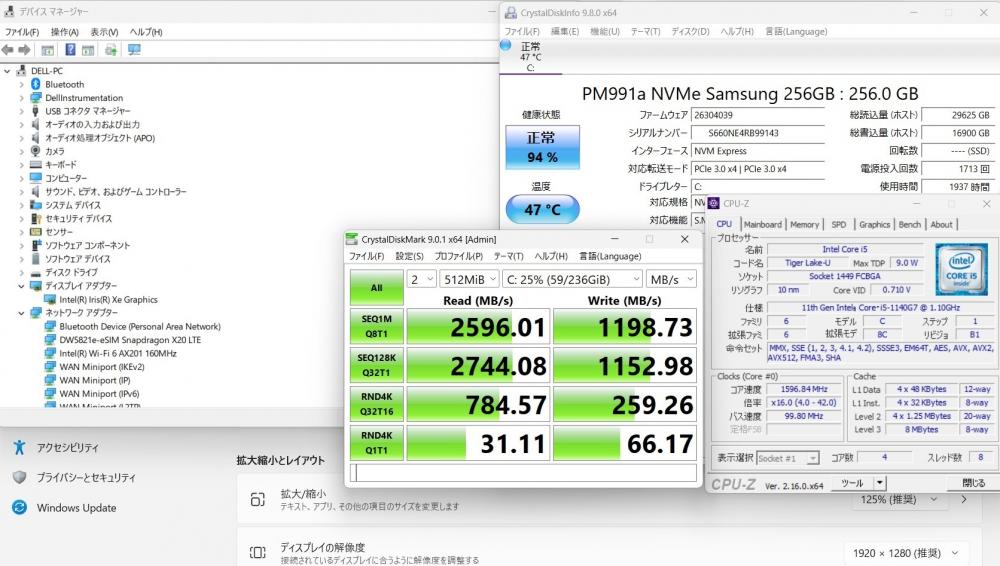
Task: Open Accessibility in Settings sidebar
Action: coord(67,447)
